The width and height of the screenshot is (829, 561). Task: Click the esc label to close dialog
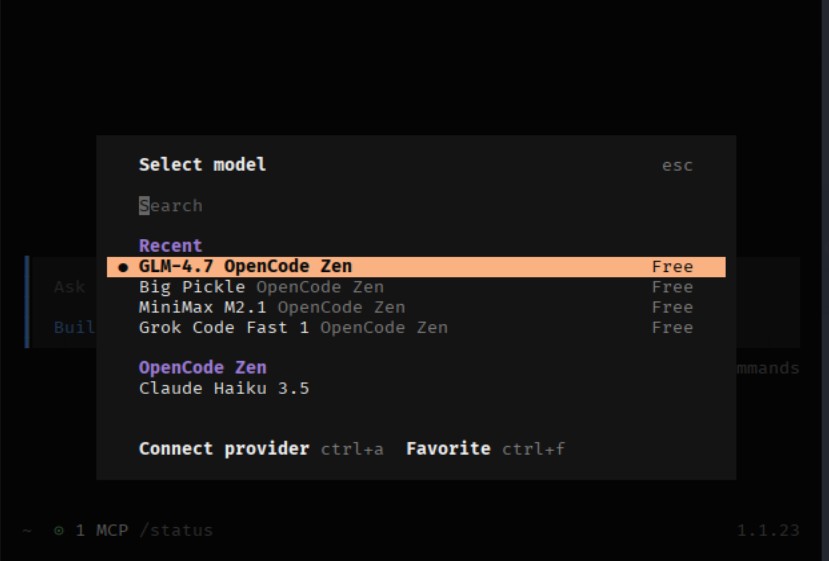pos(677,165)
